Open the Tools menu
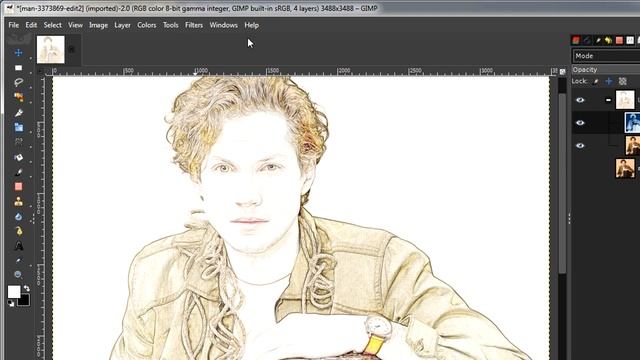640x360 pixels. pos(171,25)
